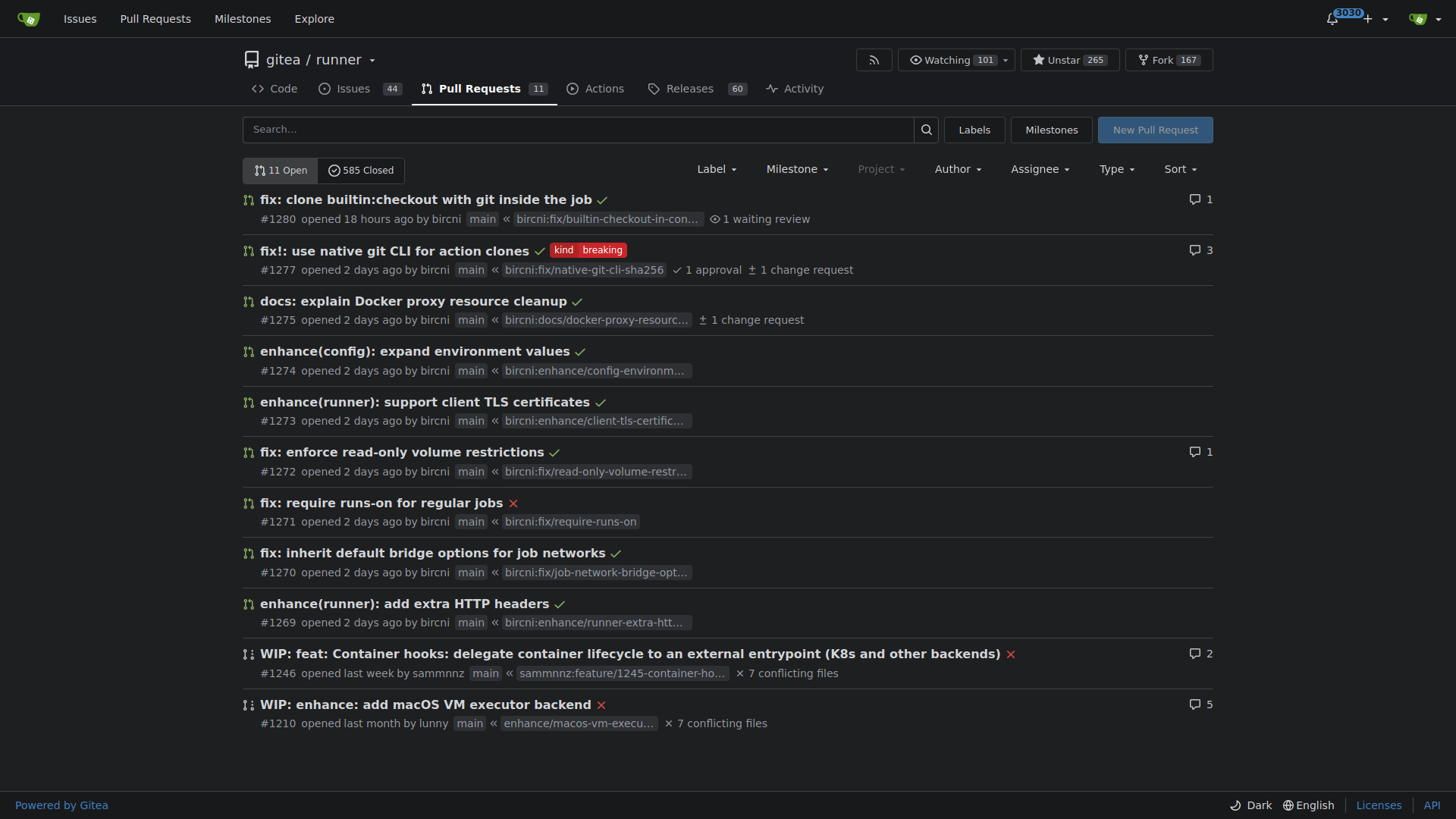Focus the pull request search field
This screenshot has width=1456, height=819.
pos(578,130)
